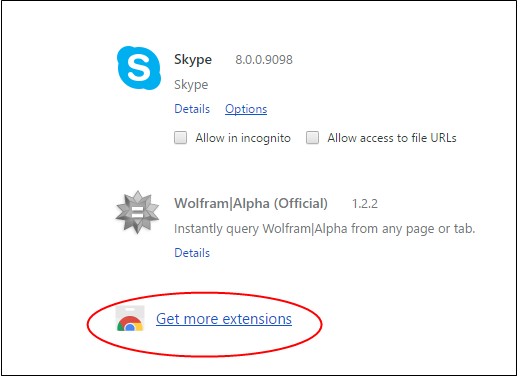
Task: Open the Details link under Skype
Action: [x=192, y=109]
